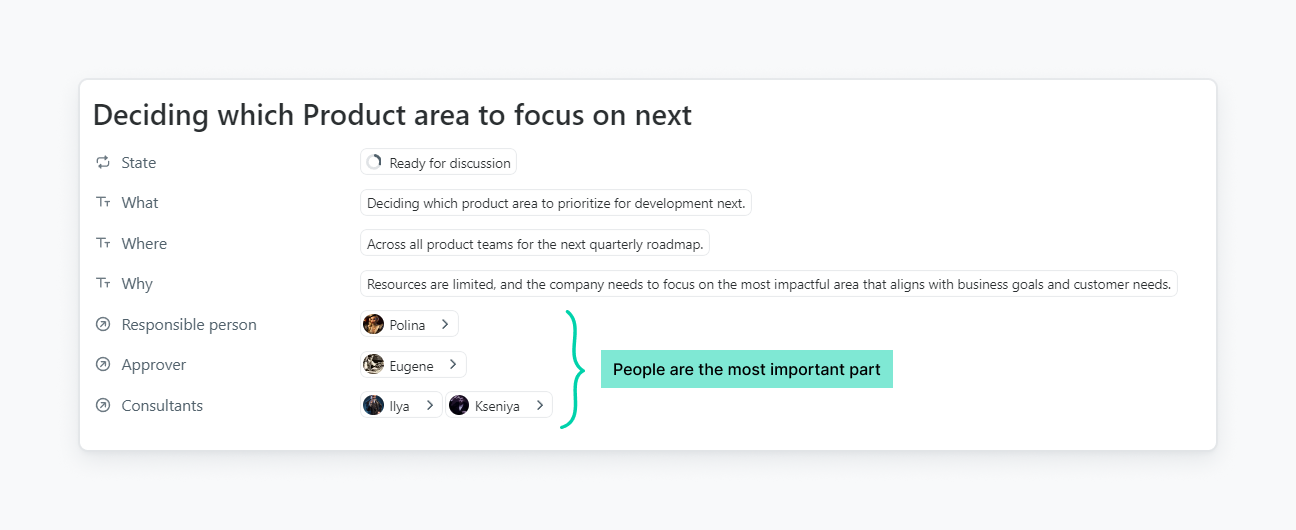1296x530 pixels.
Task: Click the text icon beside Where
Action: click(x=102, y=243)
